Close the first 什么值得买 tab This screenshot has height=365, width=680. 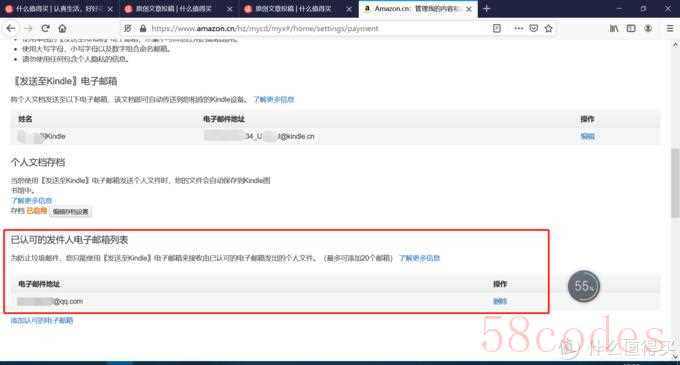pos(110,9)
